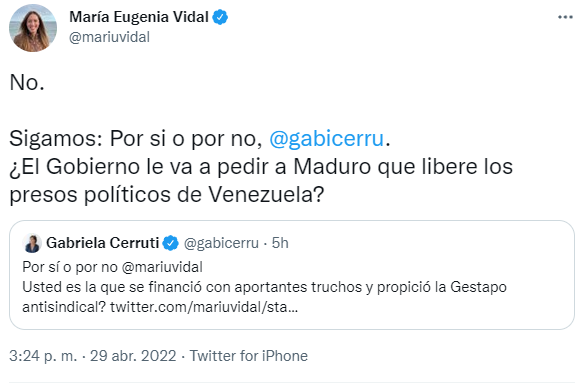The width and height of the screenshot is (584, 386).
Task: Open the quoted tweet card body text
Action: coord(264,287)
